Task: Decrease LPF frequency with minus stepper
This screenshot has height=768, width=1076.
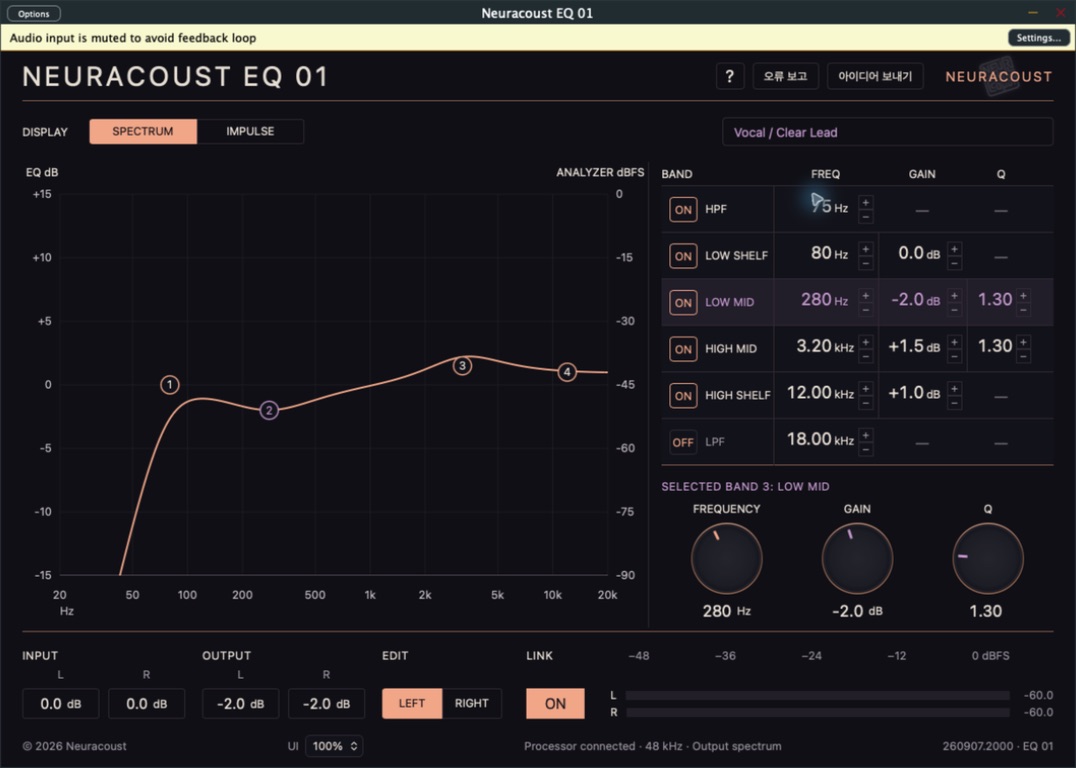Action: pyautogui.click(x=866, y=450)
